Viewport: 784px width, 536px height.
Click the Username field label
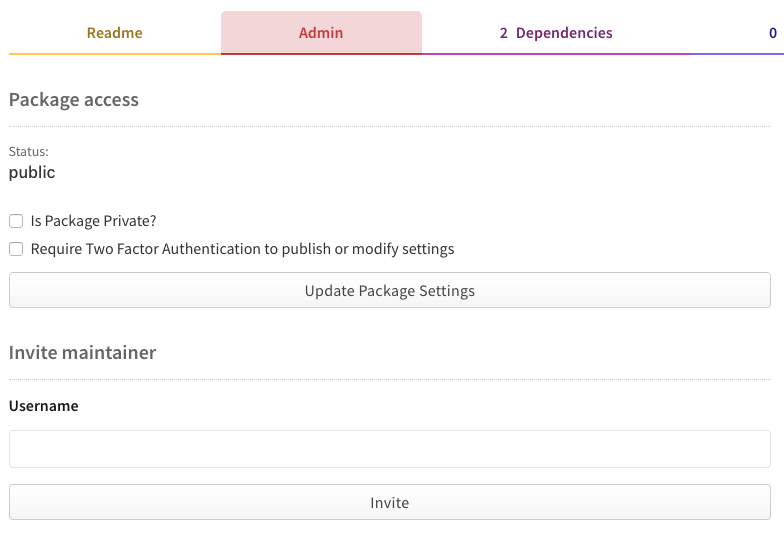point(44,406)
